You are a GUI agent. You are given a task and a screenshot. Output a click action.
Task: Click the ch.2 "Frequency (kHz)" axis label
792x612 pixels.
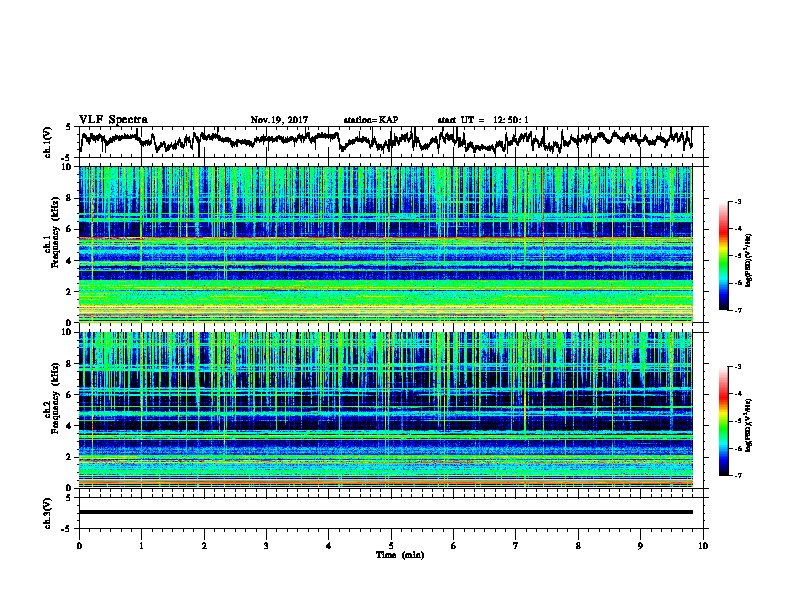coord(55,398)
